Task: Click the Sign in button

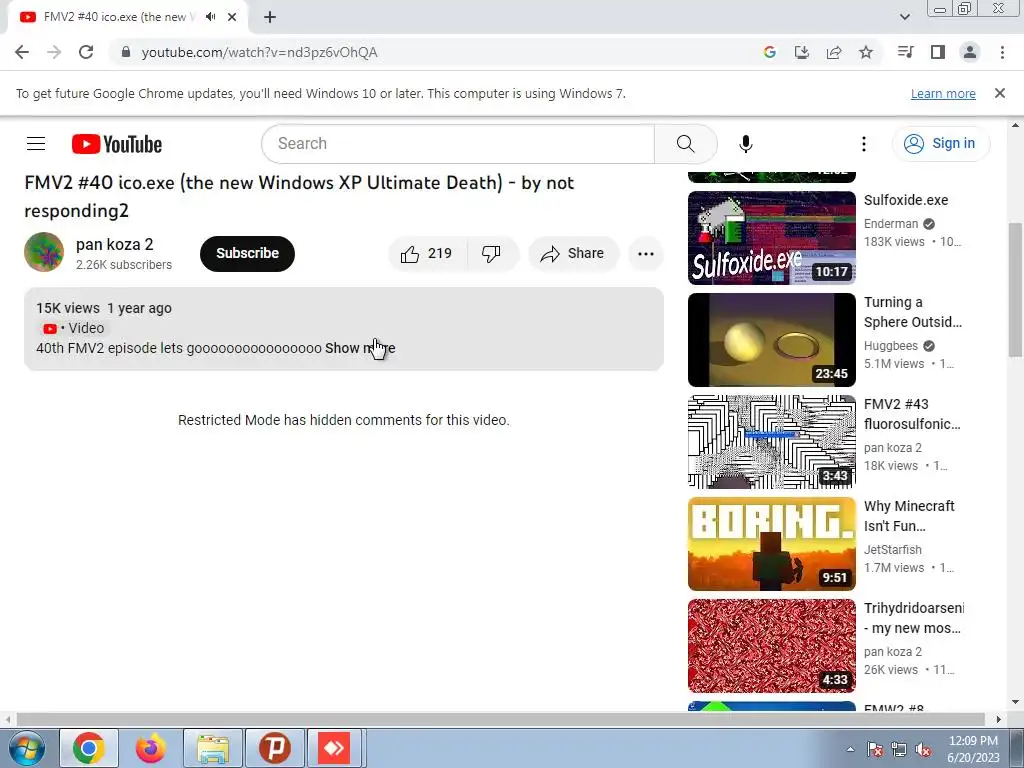Action: pyautogui.click(x=940, y=144)
